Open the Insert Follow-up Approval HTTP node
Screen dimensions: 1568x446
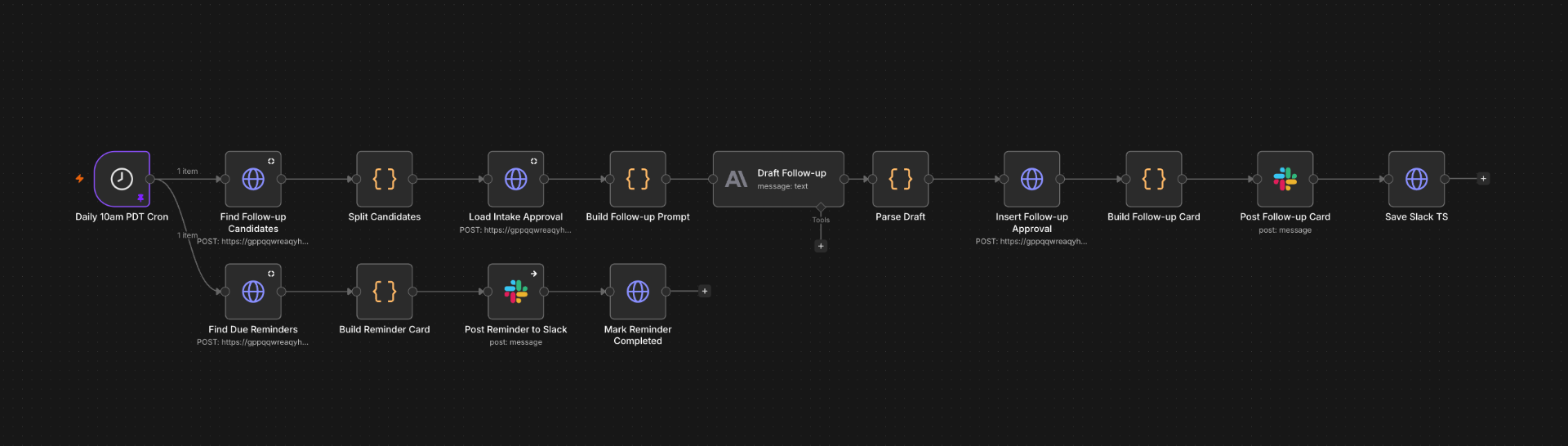pyautogui.click(x=1032, y=179)
